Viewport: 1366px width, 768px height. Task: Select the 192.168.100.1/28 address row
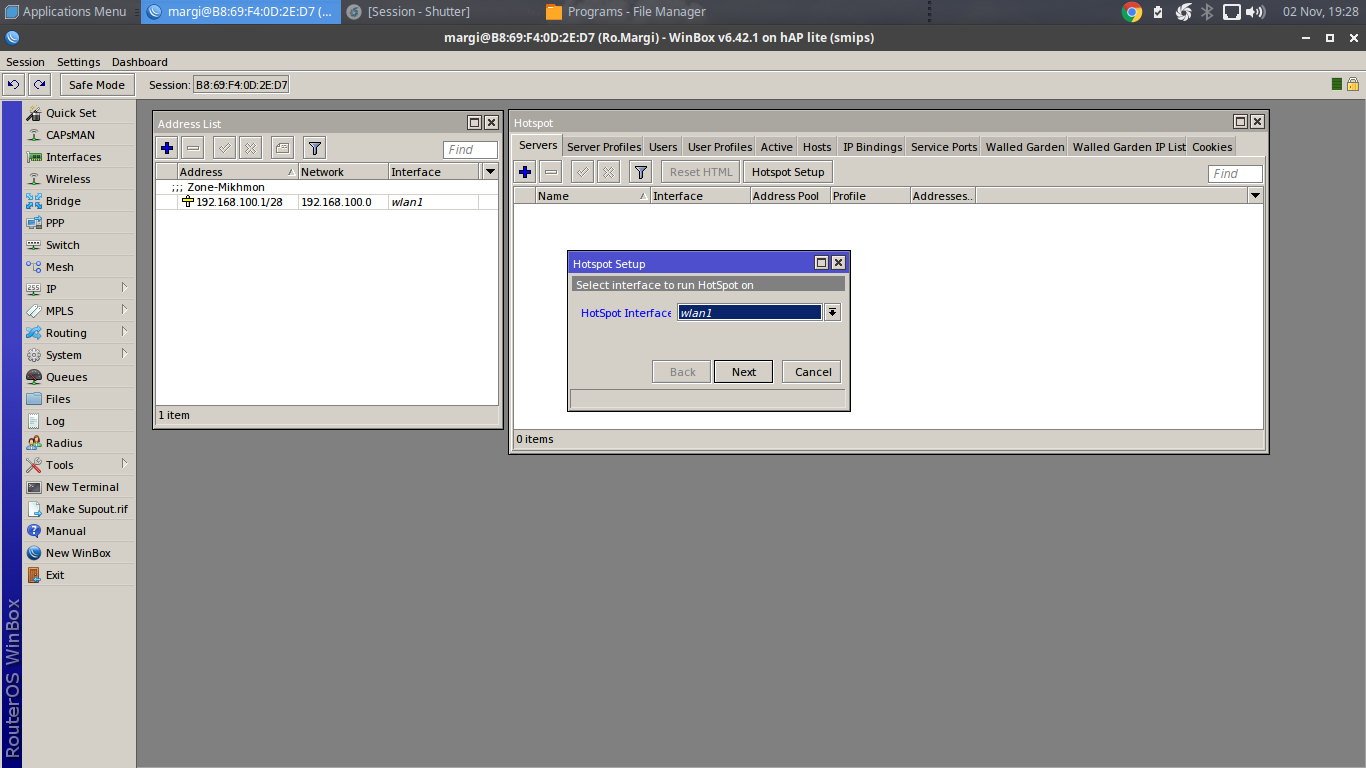326,202
